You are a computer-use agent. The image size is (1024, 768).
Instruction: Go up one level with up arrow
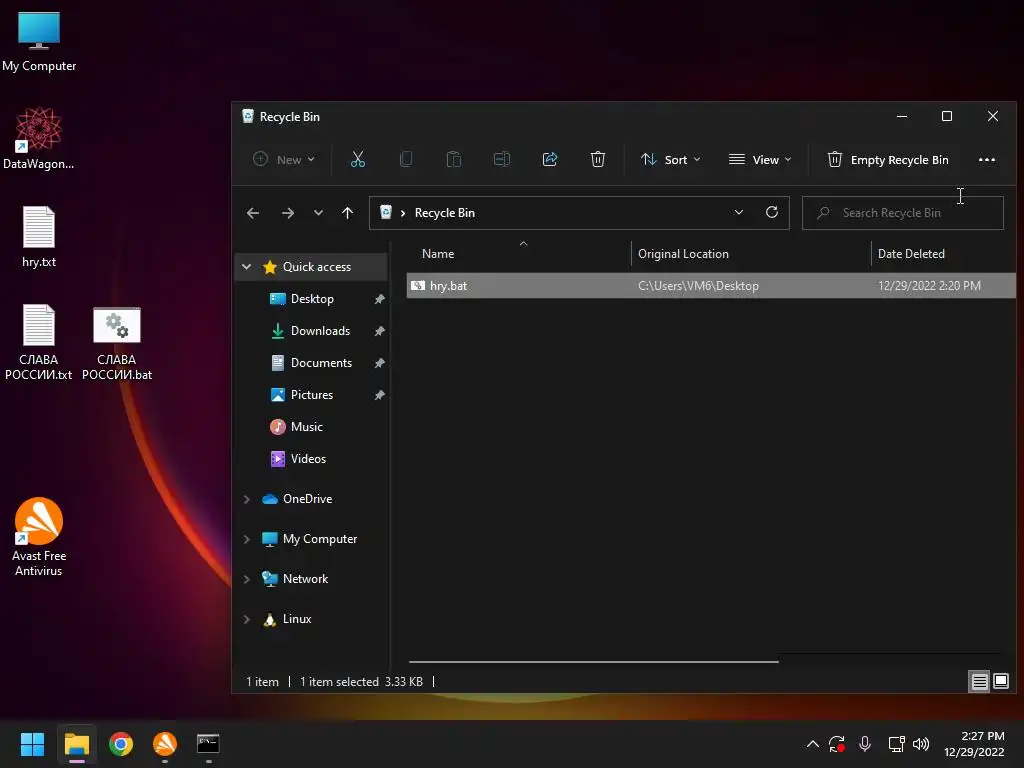[x=347, y=213]
